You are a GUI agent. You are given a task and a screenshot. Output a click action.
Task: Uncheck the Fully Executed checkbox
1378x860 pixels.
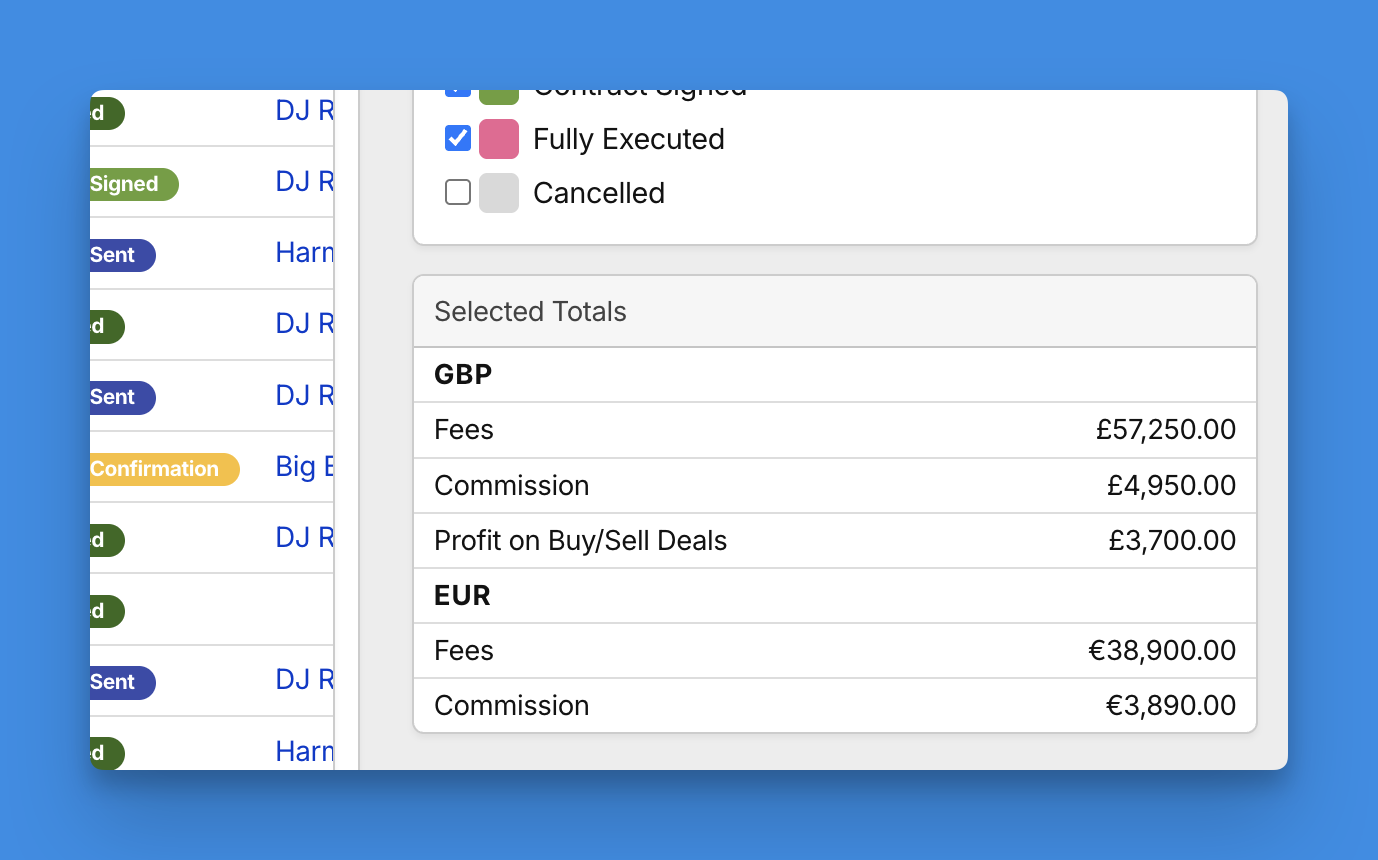(458, 138)
